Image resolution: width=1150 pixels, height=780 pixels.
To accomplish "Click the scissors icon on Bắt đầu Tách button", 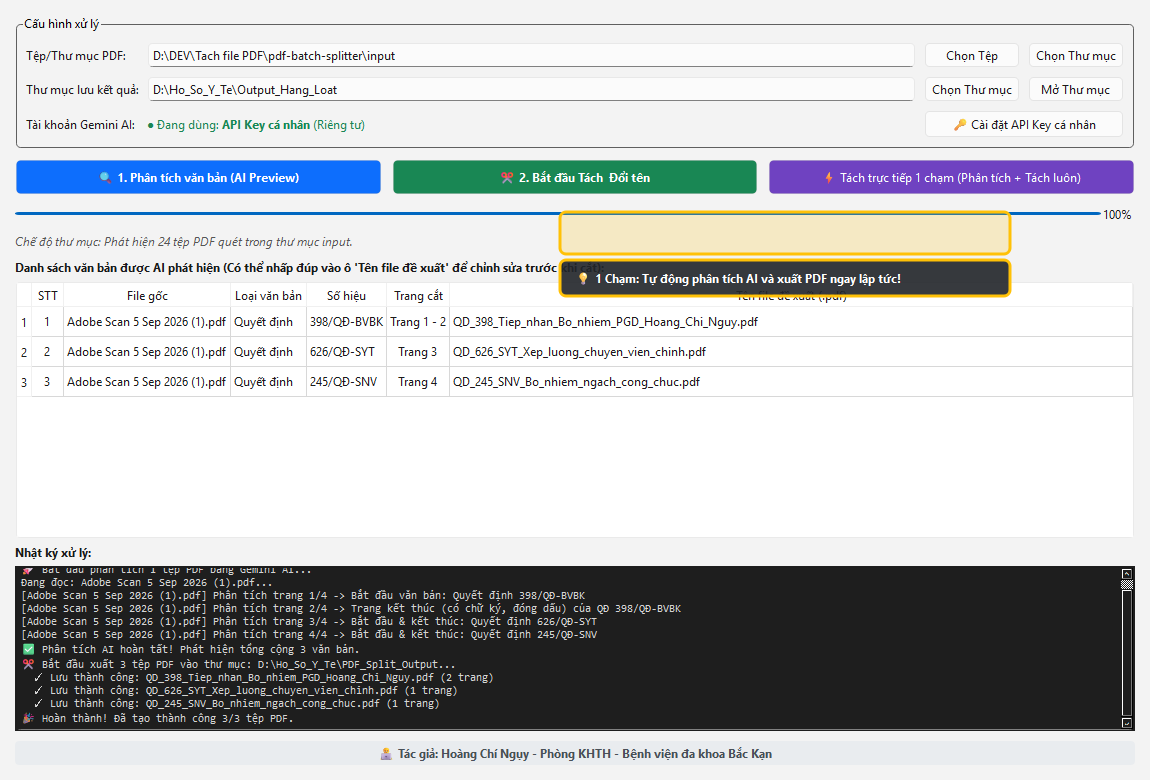I will click(507, 177).
